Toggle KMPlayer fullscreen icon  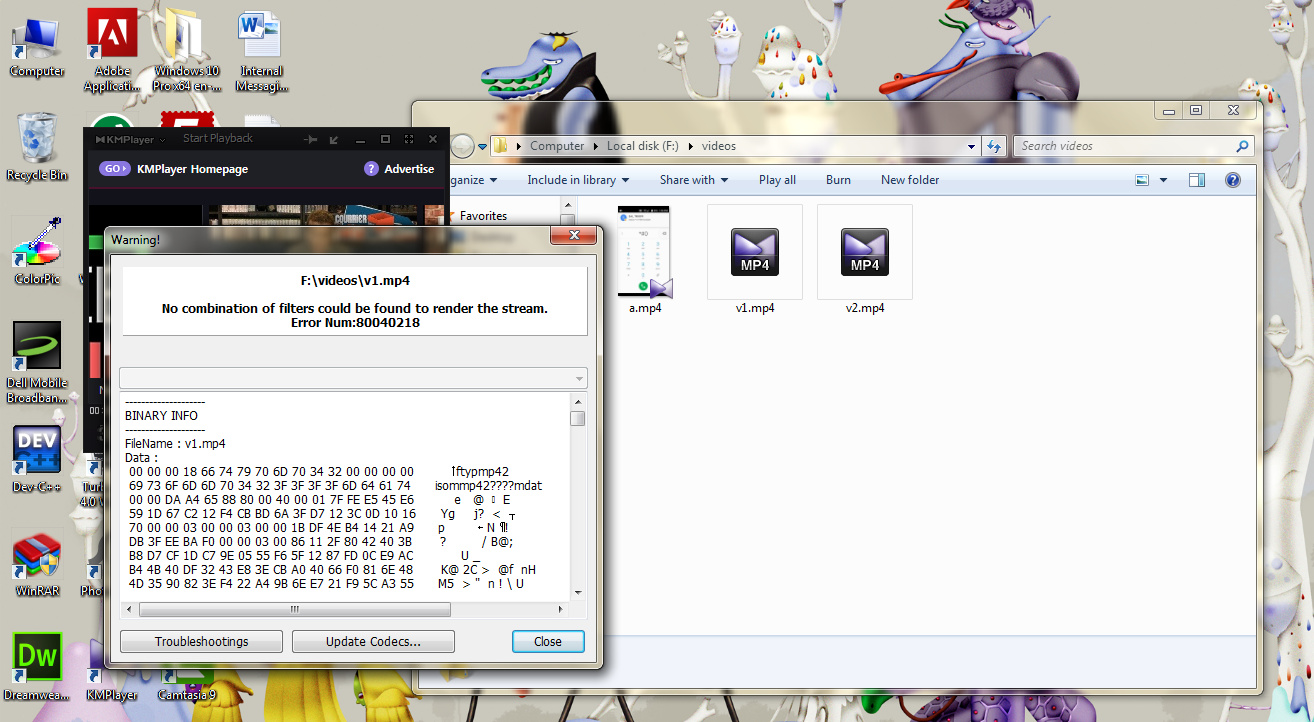tap(409, 139)
